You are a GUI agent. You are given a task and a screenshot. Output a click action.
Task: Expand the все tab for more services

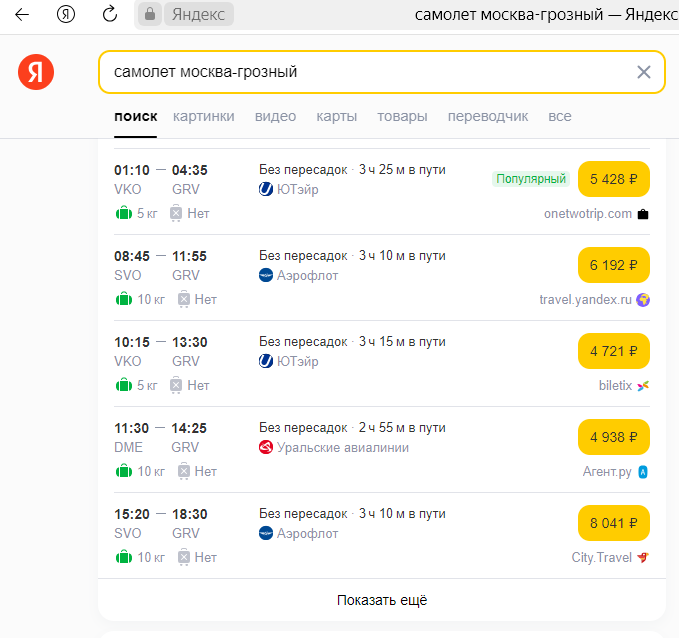(x=560, y=116)
